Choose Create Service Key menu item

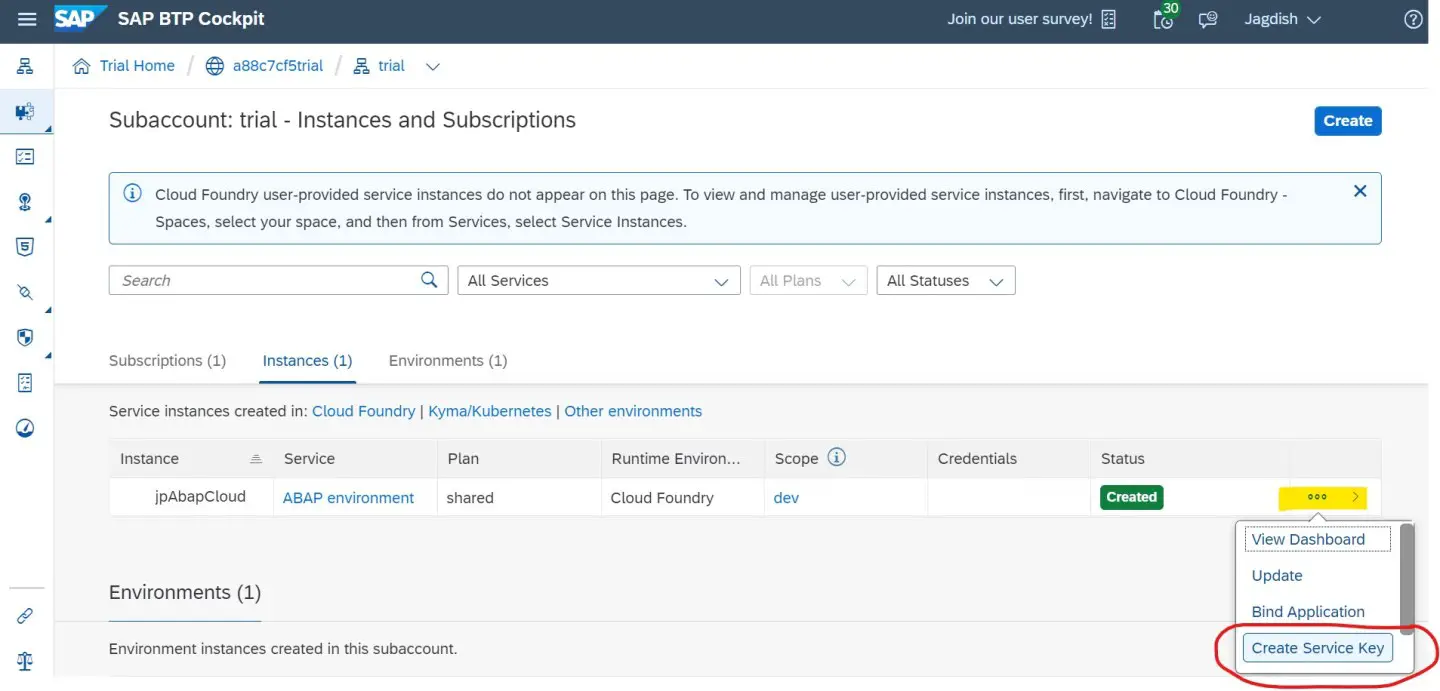(1318, 648)
